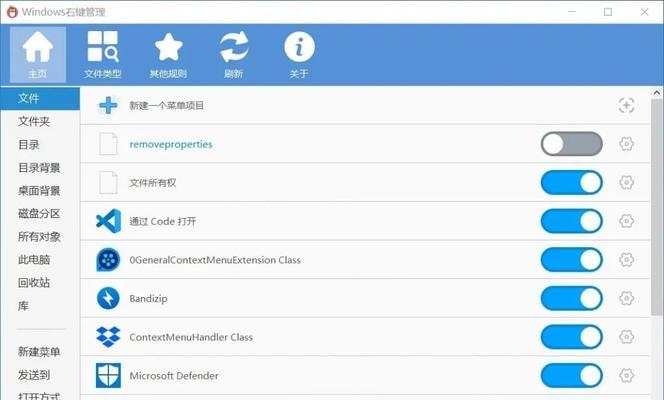Click the scrollbar up arrow

tap(657, 92)
